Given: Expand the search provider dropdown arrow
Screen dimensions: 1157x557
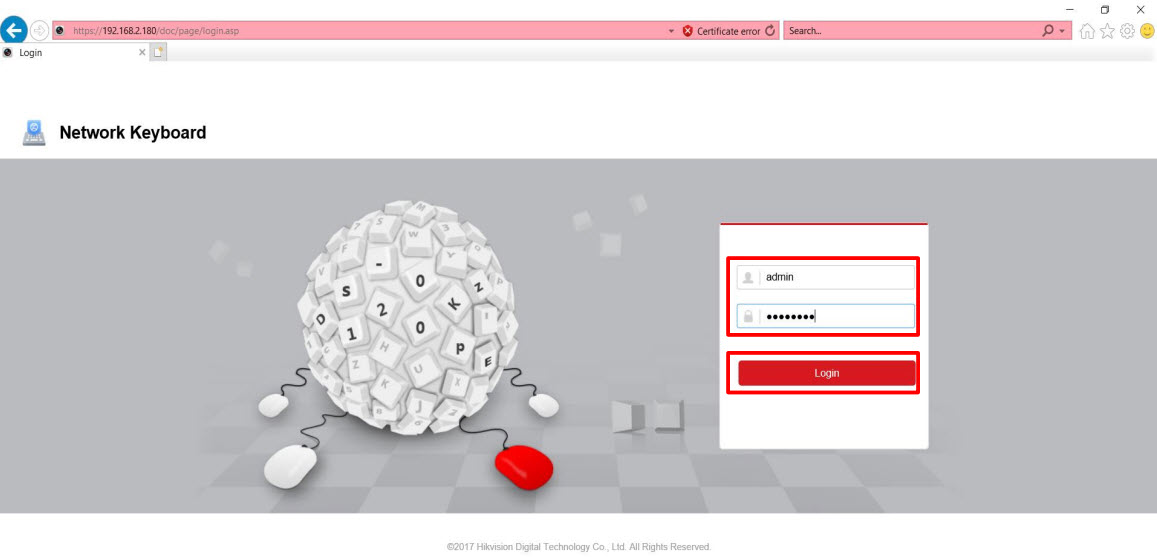Looking at the screenshot, I should (x=1062, y=31).
